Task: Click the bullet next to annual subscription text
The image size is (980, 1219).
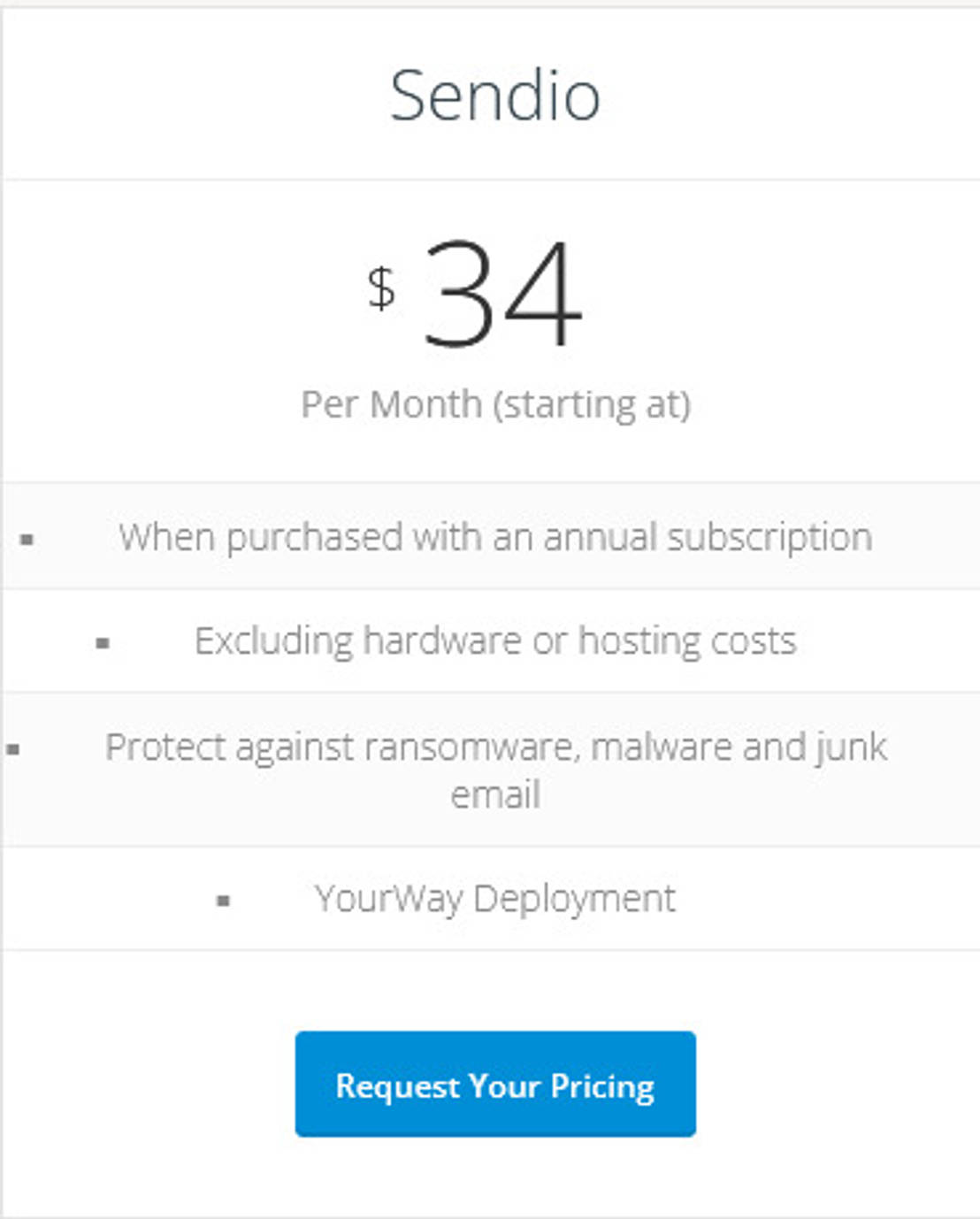Action: [x=27, y=539]
